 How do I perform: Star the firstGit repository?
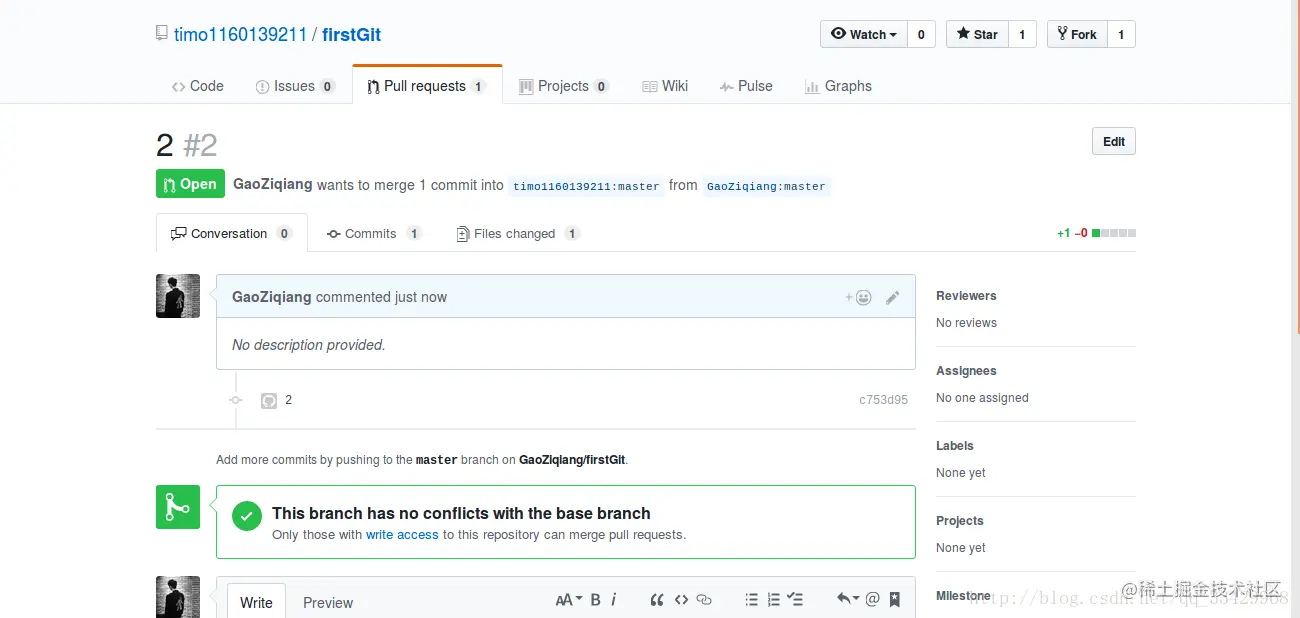coord(977,34)
